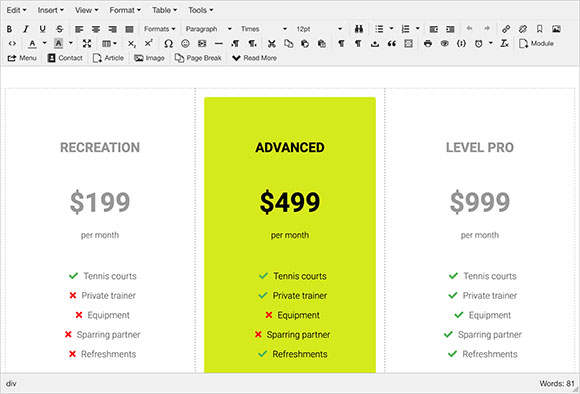Click the Contact button
Image resolution: width=580 pixels, height=394 pixels.
coord(65,58)
